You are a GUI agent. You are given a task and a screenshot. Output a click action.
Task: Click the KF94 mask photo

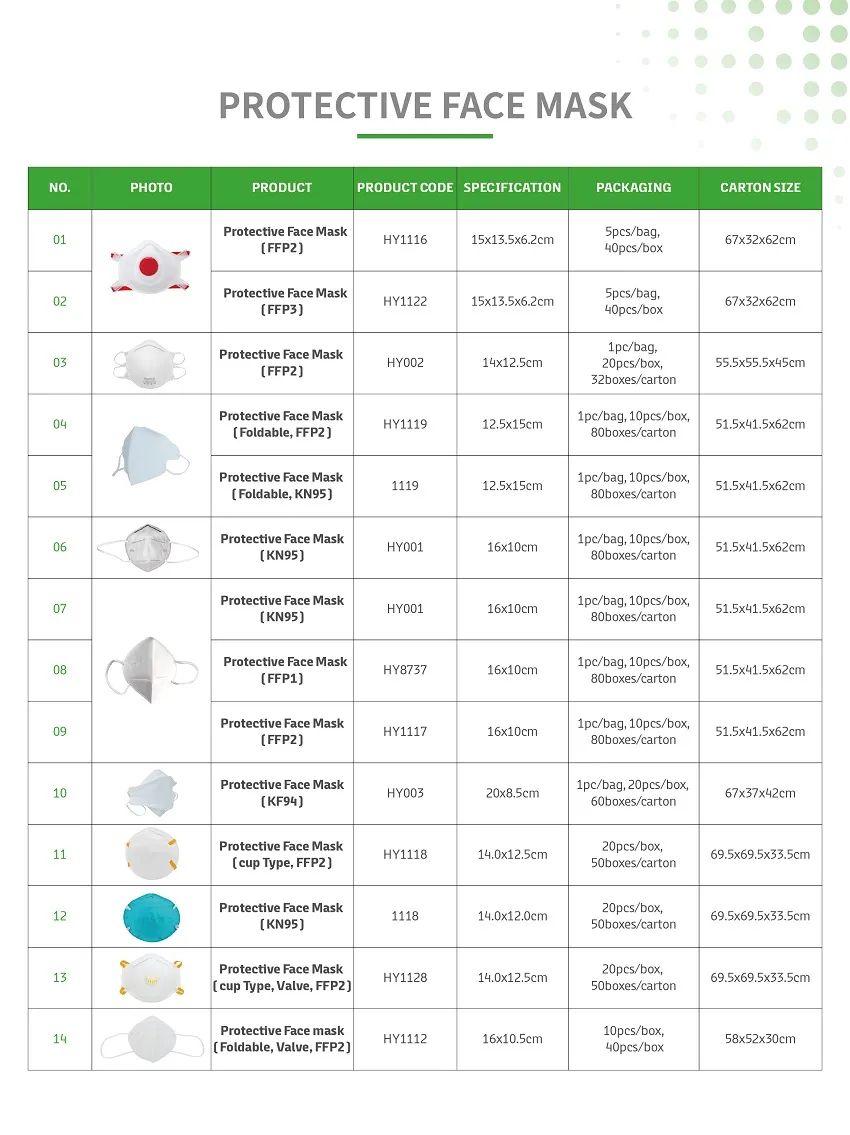tap(151, 793)
